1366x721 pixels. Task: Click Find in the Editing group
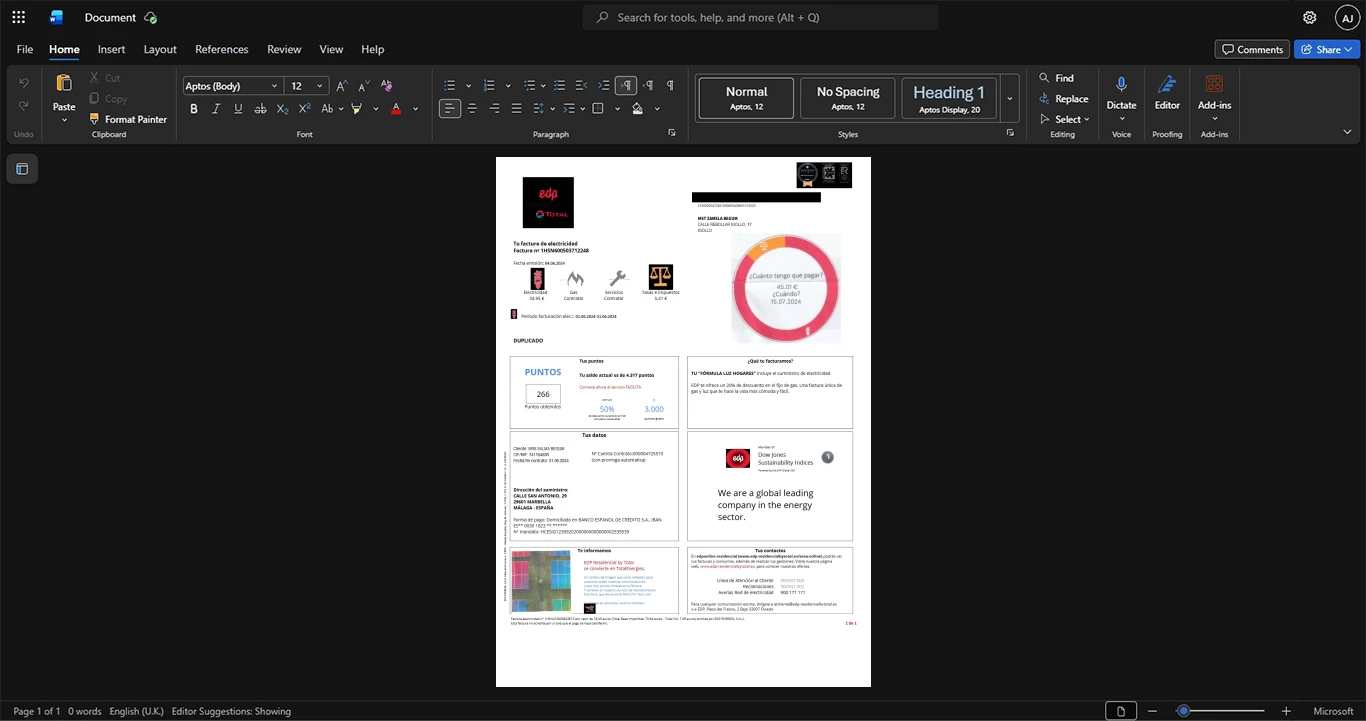[x=1056, y=78]
